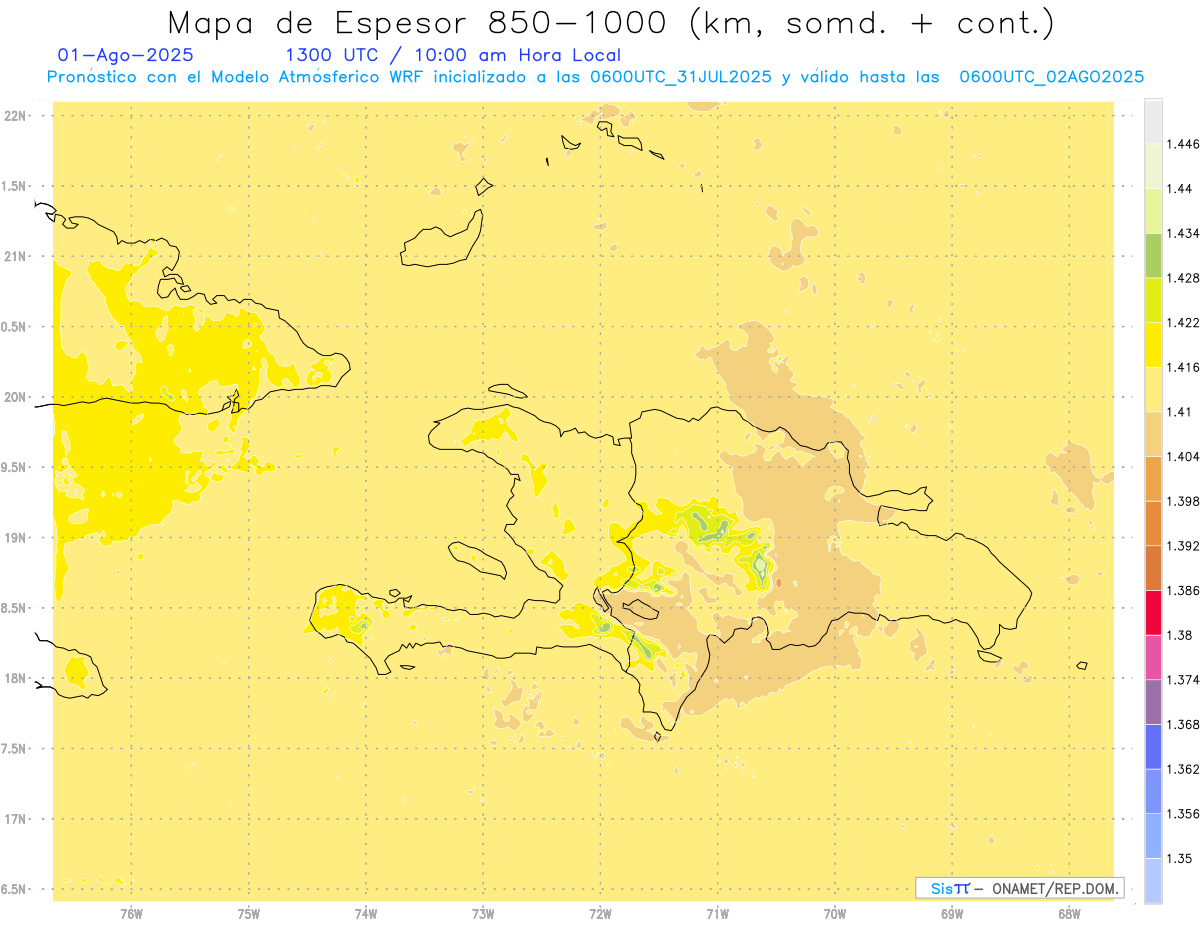Click the "73W" longitude label
Image resolution: width=1200 pixels, height=927 pixels.
click(483, 913)
